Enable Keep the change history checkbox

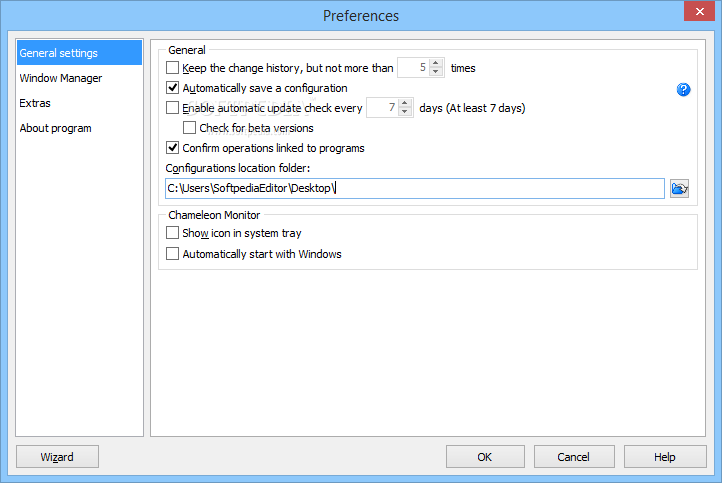tap(172, 68)
